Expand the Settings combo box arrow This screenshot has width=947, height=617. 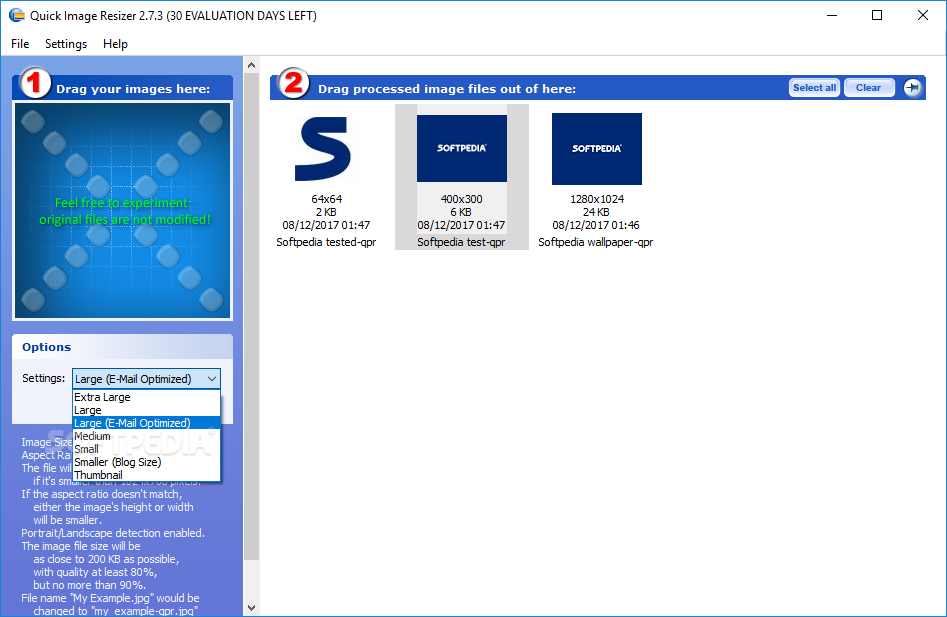click(x=211, y=379)
